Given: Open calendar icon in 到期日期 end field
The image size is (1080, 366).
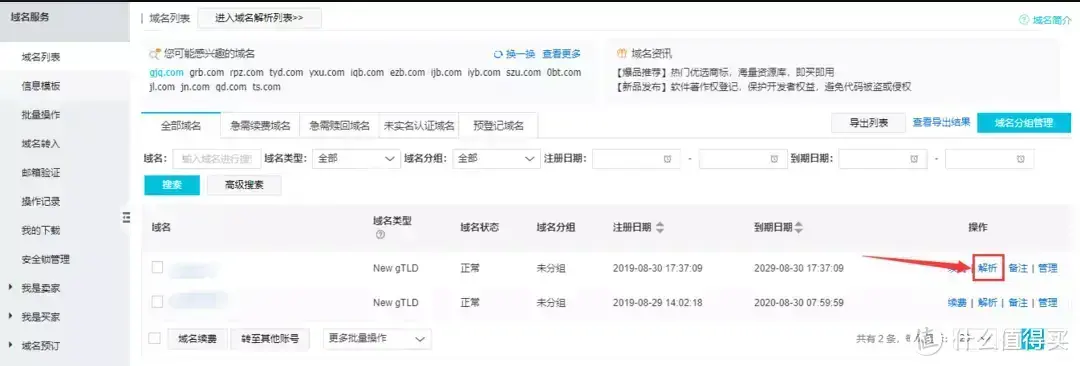Looking at the screenshot, I should [1020, 159].
